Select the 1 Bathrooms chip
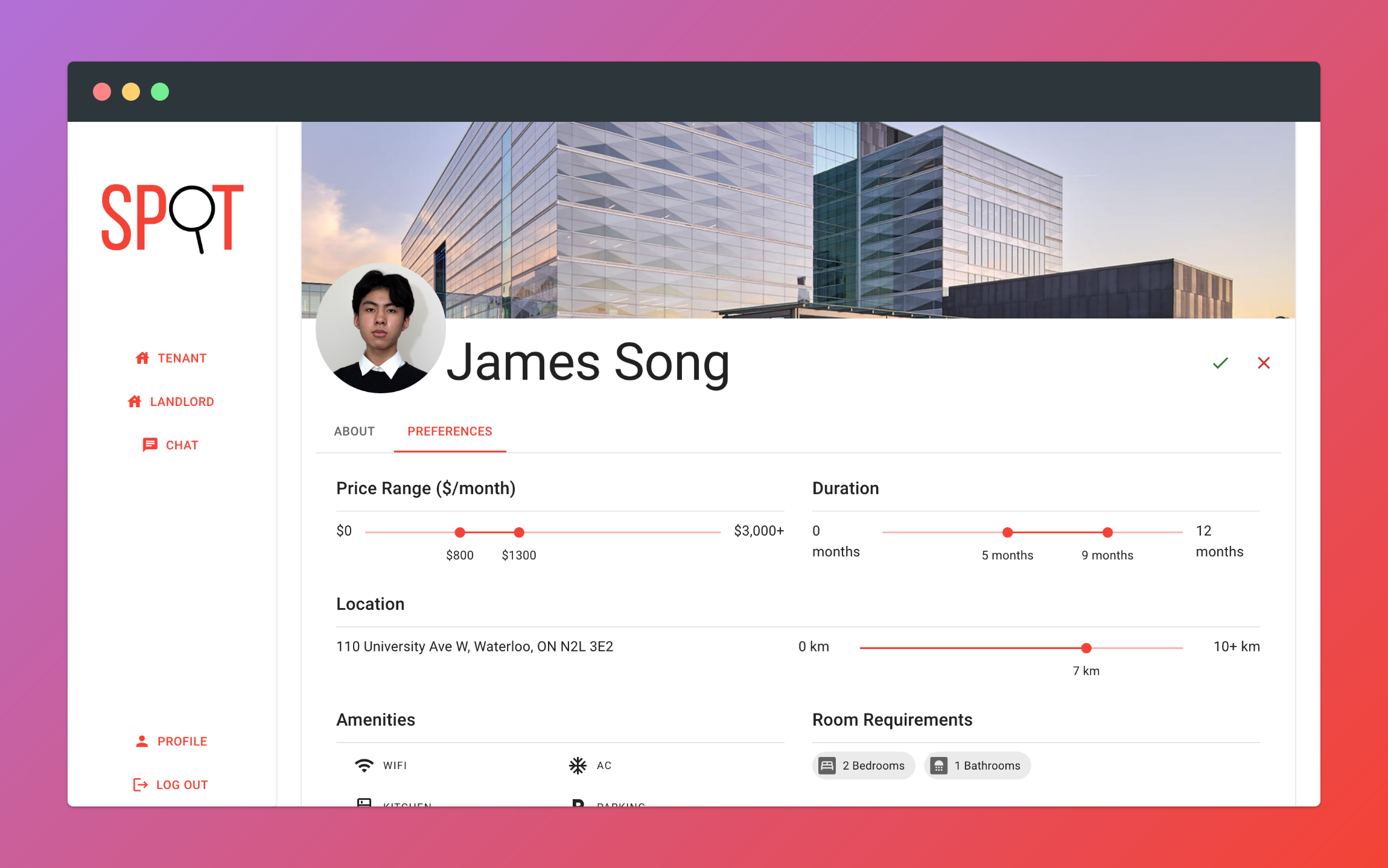 [977, 765]
